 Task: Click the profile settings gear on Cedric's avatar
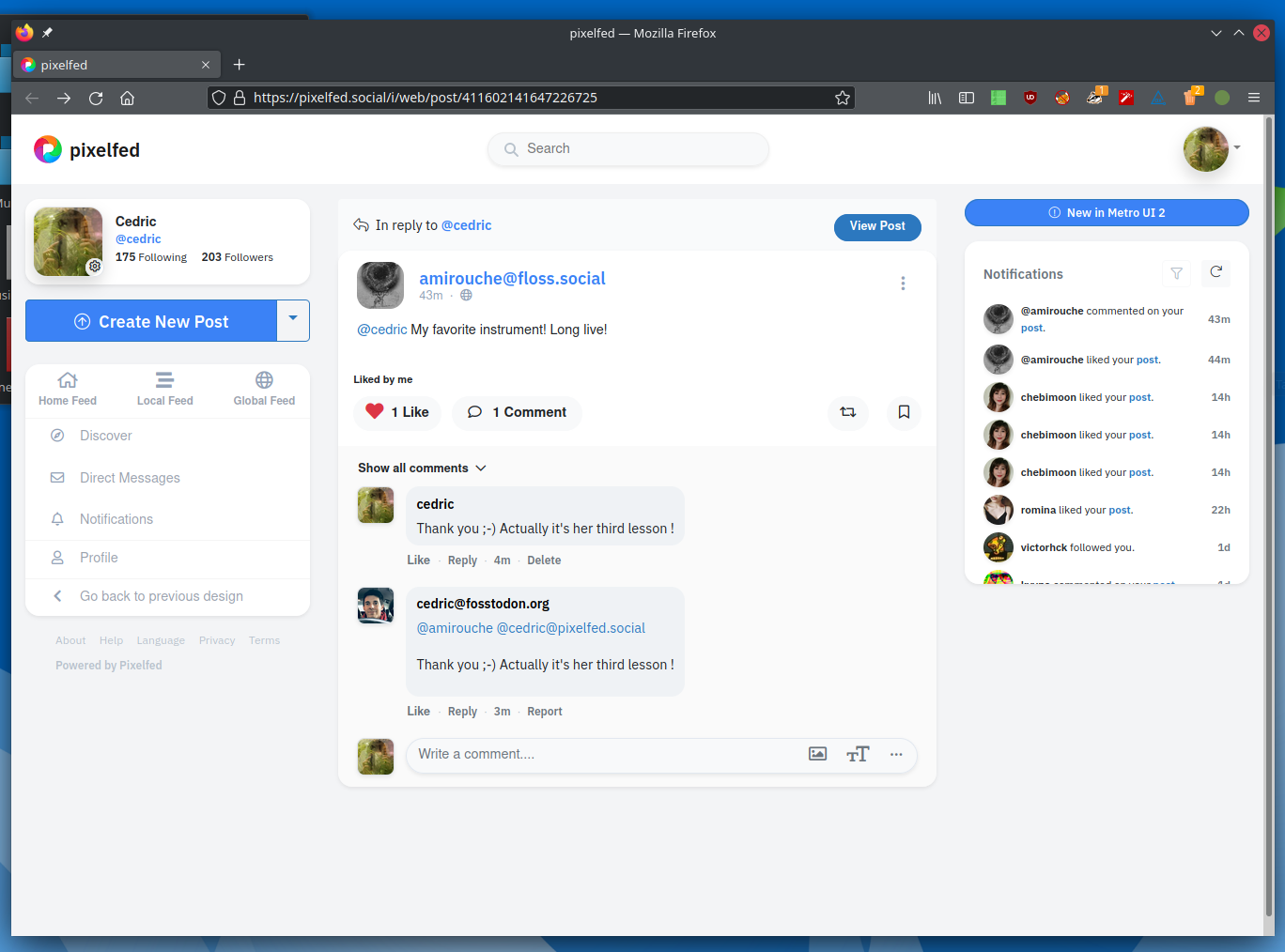(95, 267)
